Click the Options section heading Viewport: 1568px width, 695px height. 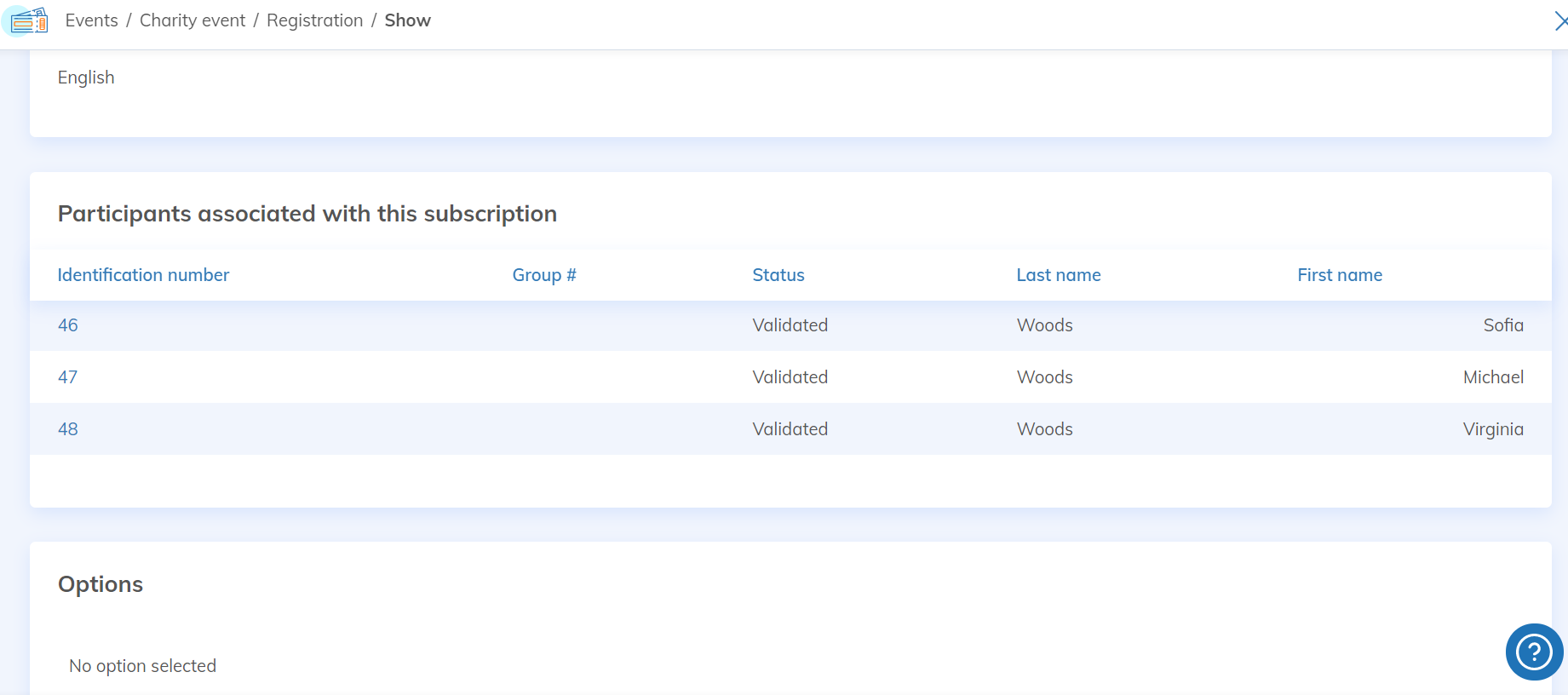click(101, 584)
